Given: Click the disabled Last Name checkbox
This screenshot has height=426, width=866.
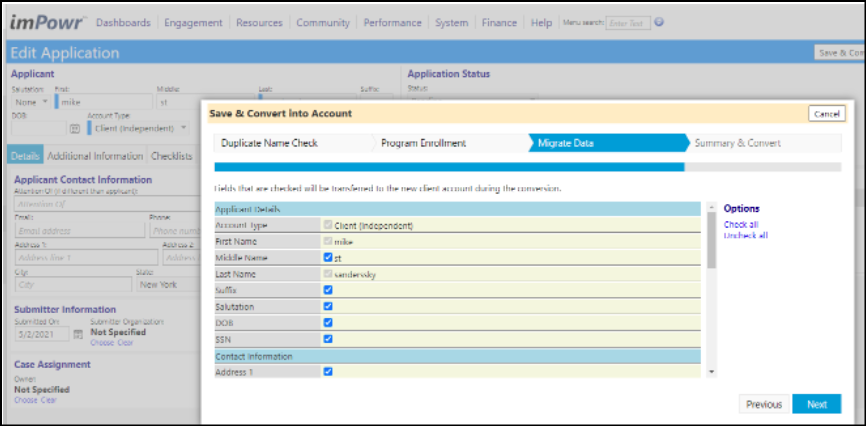Looking at the screenshot, I should coord(328,274).
